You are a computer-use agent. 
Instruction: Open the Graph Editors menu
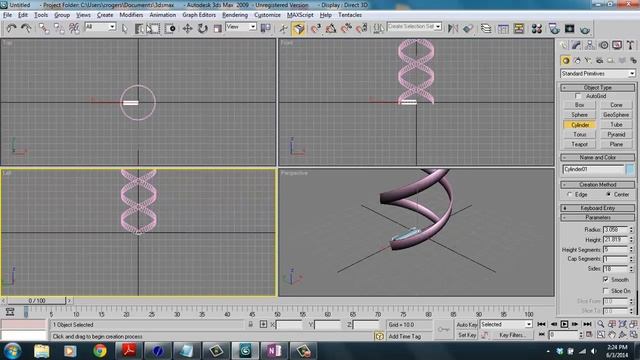point(199,15)
